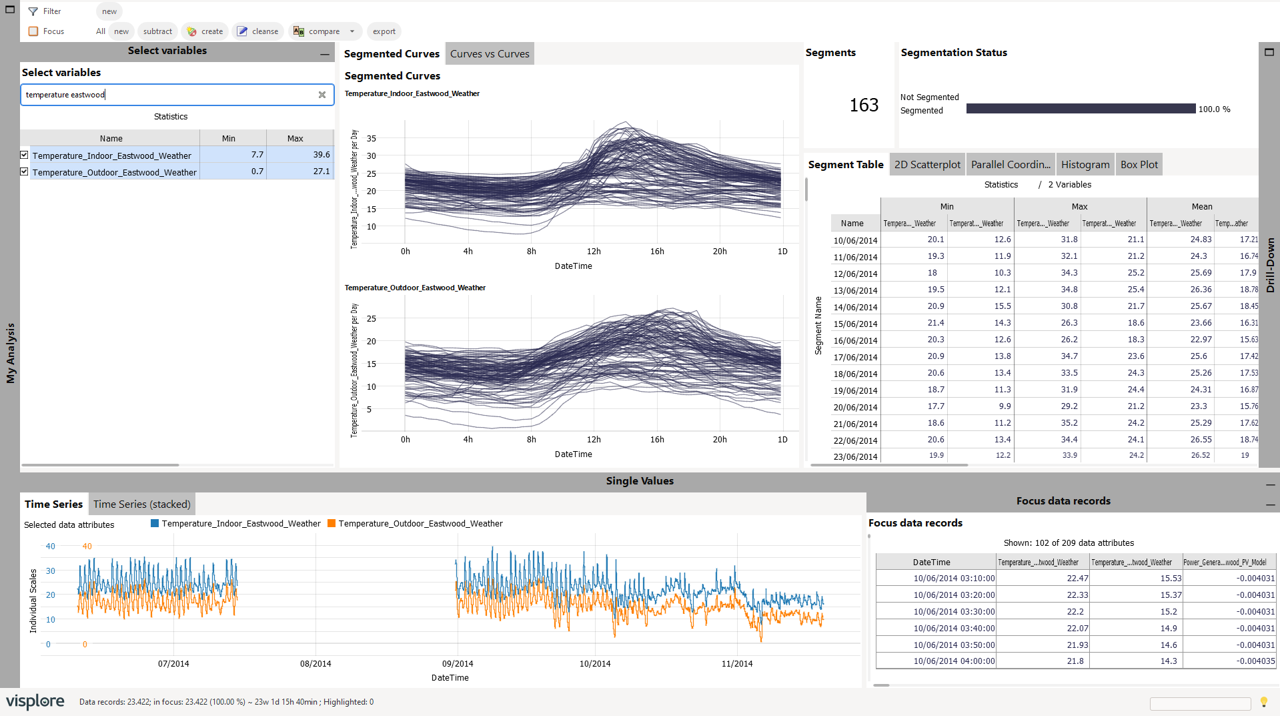The width and height of the screenshot is (1280, 716).
Task: Clear the variable search with X icon
Action: point(322,95)
